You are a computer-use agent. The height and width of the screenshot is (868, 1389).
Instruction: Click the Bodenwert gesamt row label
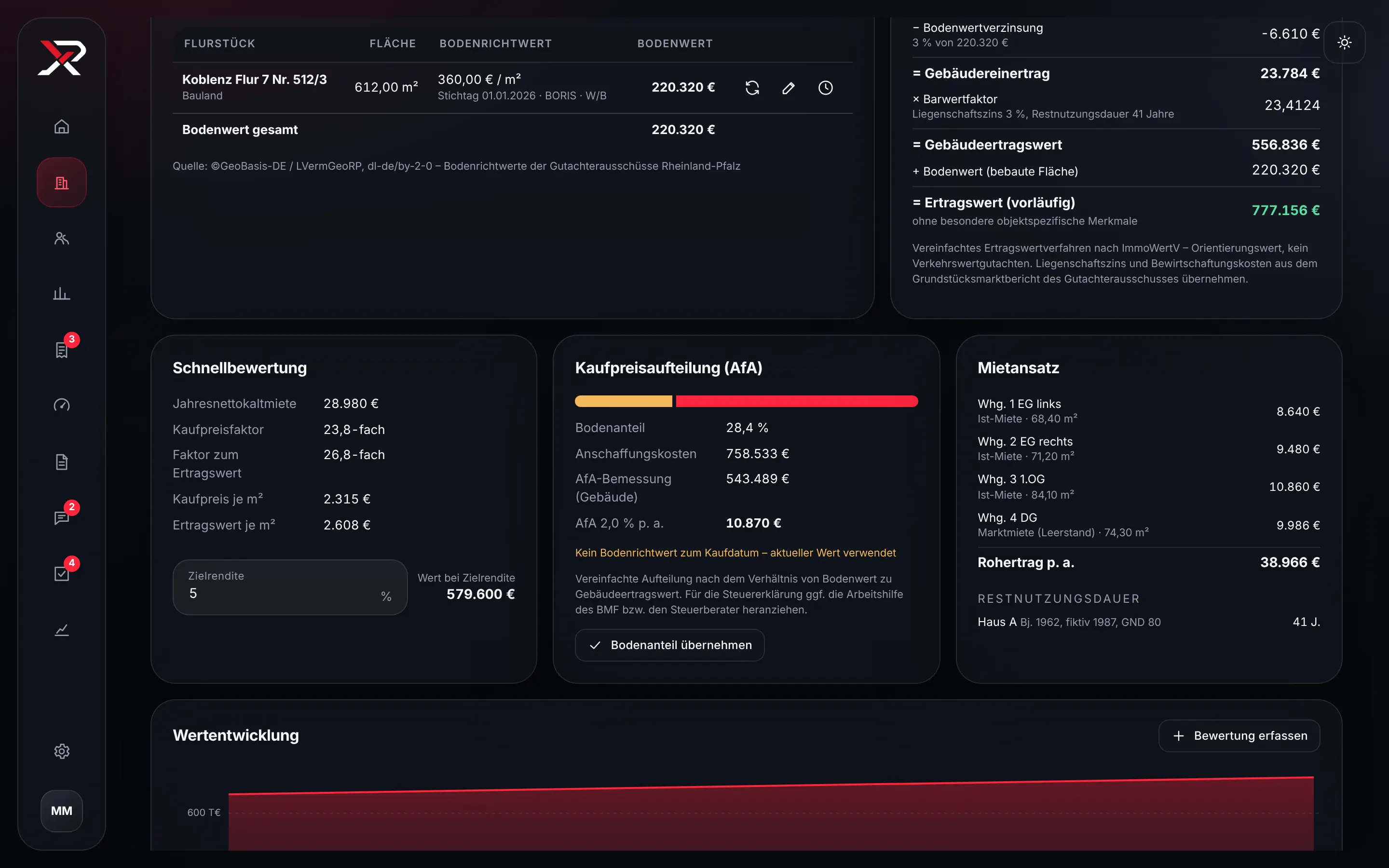click(x=240, y=130)
